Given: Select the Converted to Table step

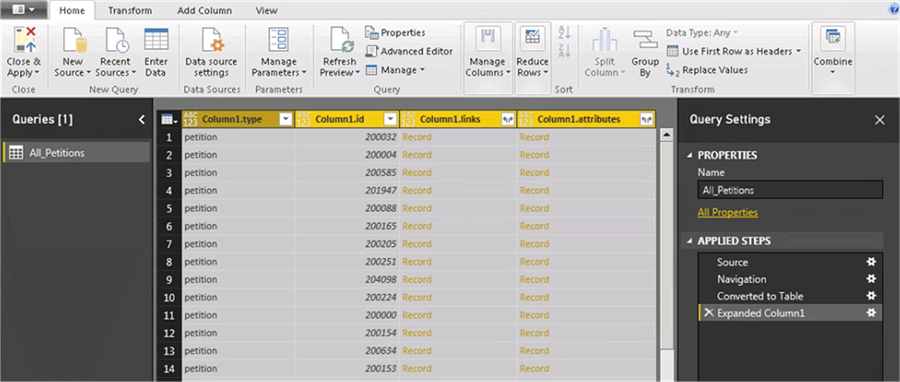Looking at the screenshot, I should [x=760, y=296].
